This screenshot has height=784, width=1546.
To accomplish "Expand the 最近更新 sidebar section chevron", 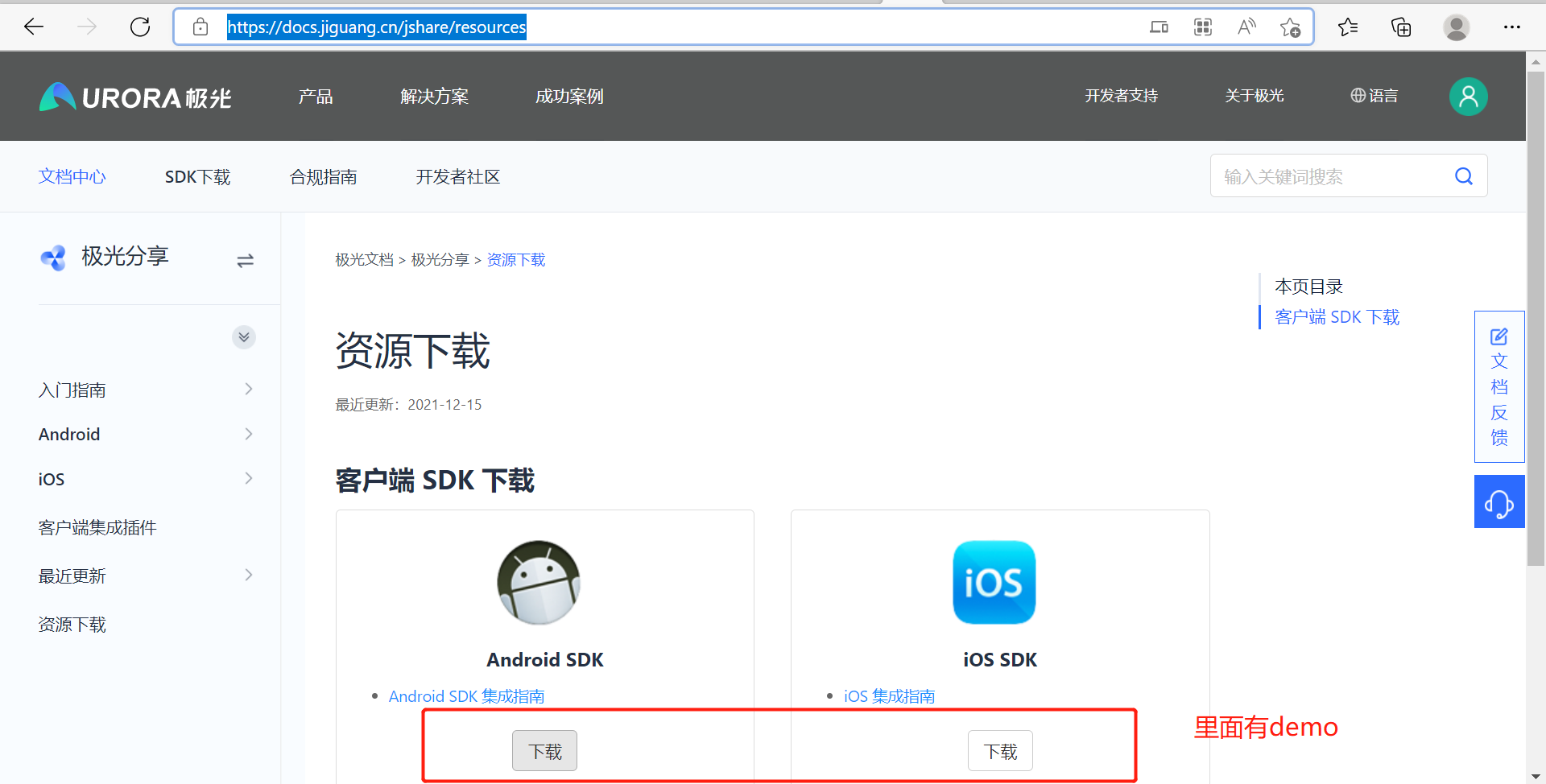I will click(248, 575).
